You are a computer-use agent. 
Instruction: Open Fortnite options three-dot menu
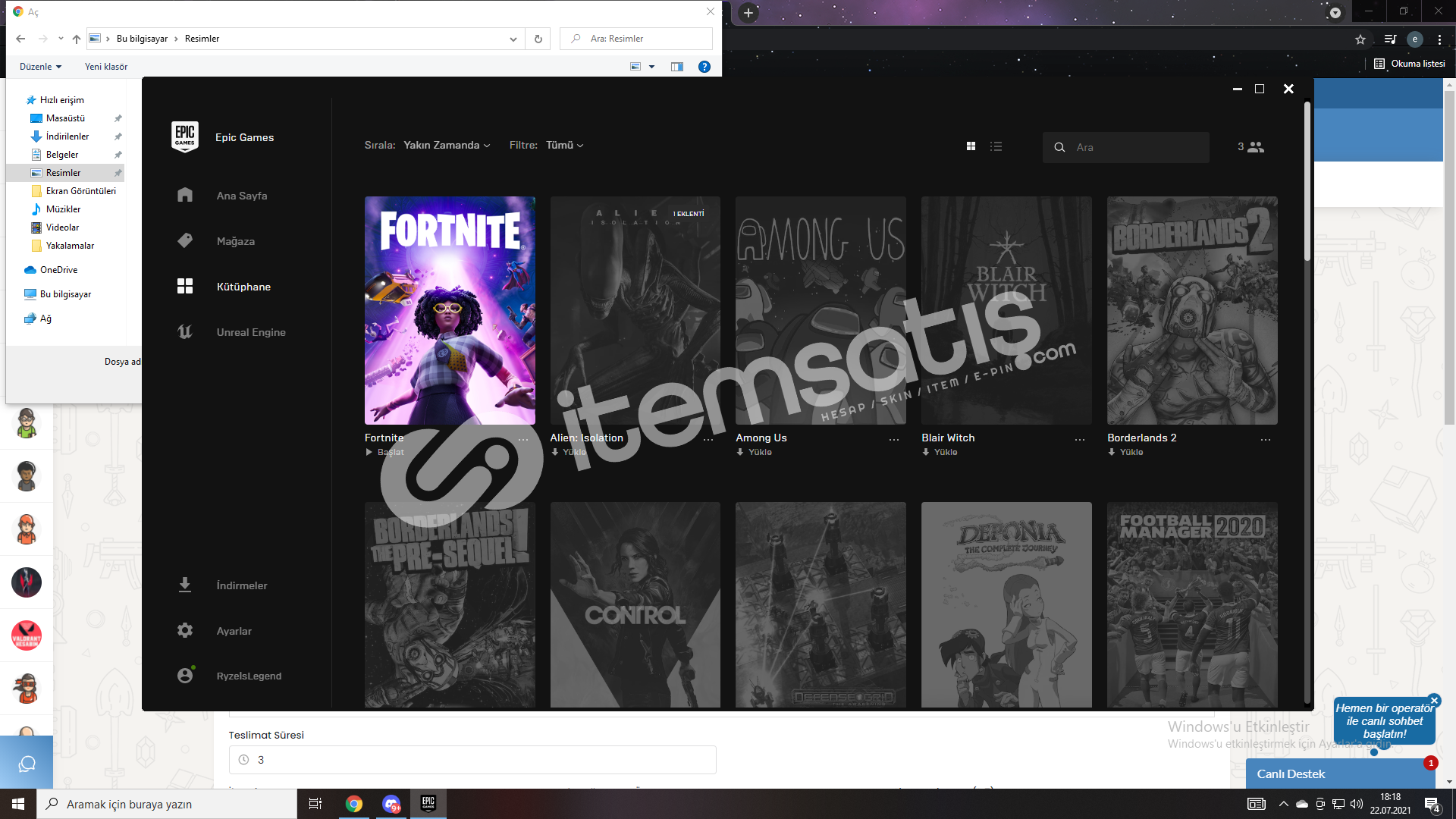[523, 440]
